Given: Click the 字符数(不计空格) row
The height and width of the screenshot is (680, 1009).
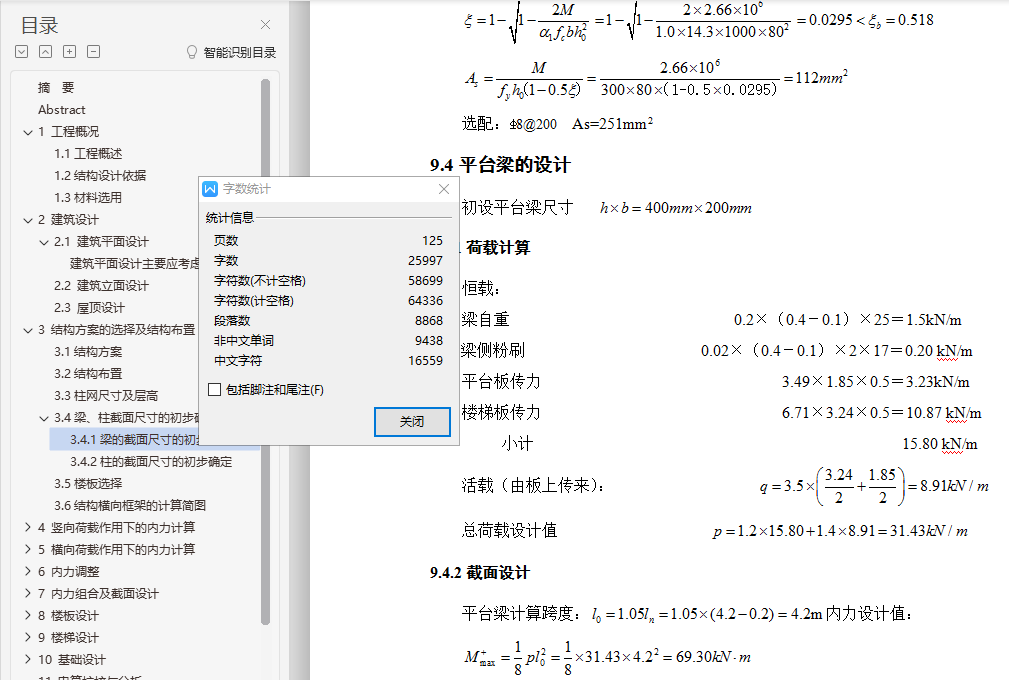Looking at the screenshot, I should [328, 280].
